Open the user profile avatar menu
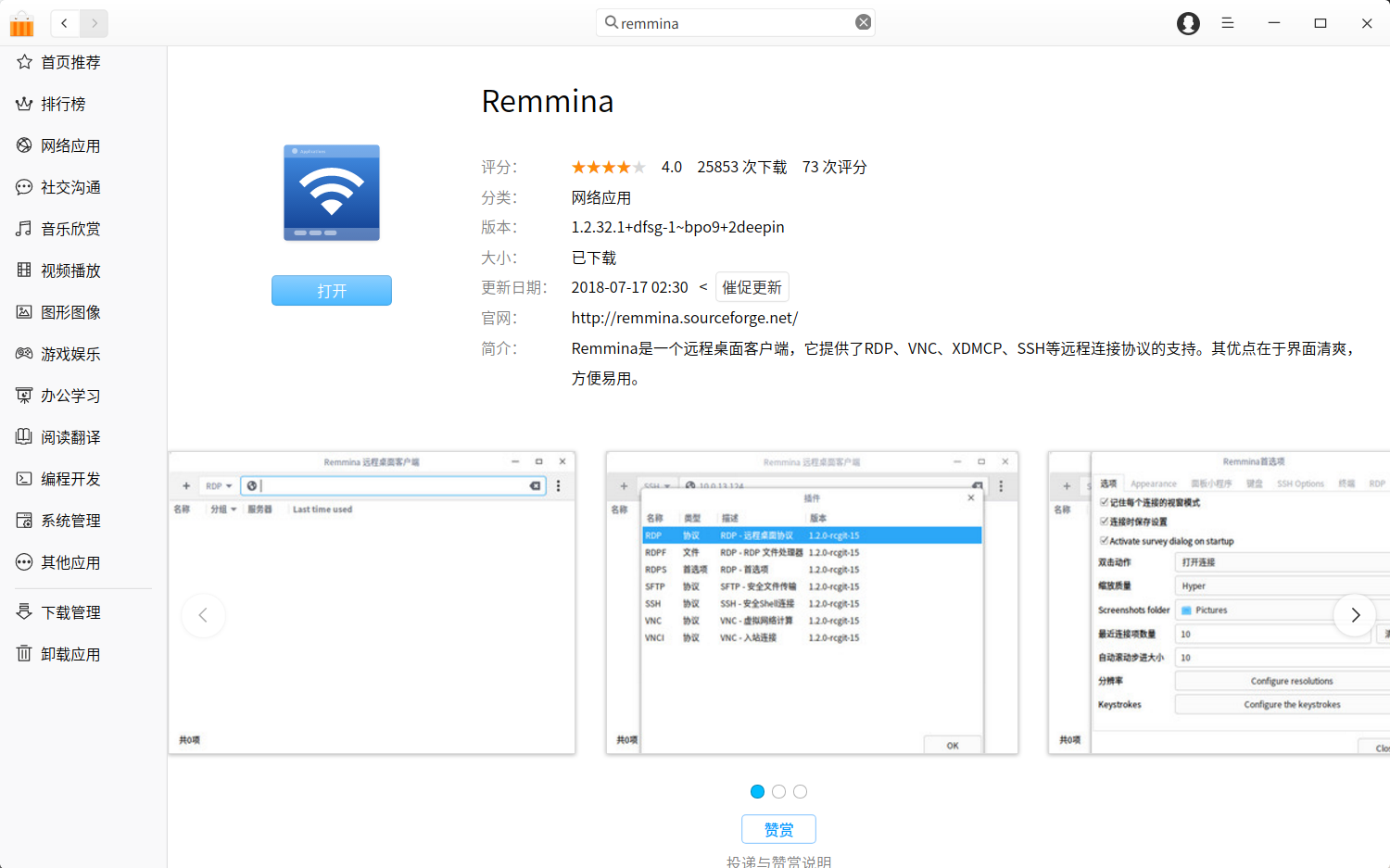 pos(1188,23)
